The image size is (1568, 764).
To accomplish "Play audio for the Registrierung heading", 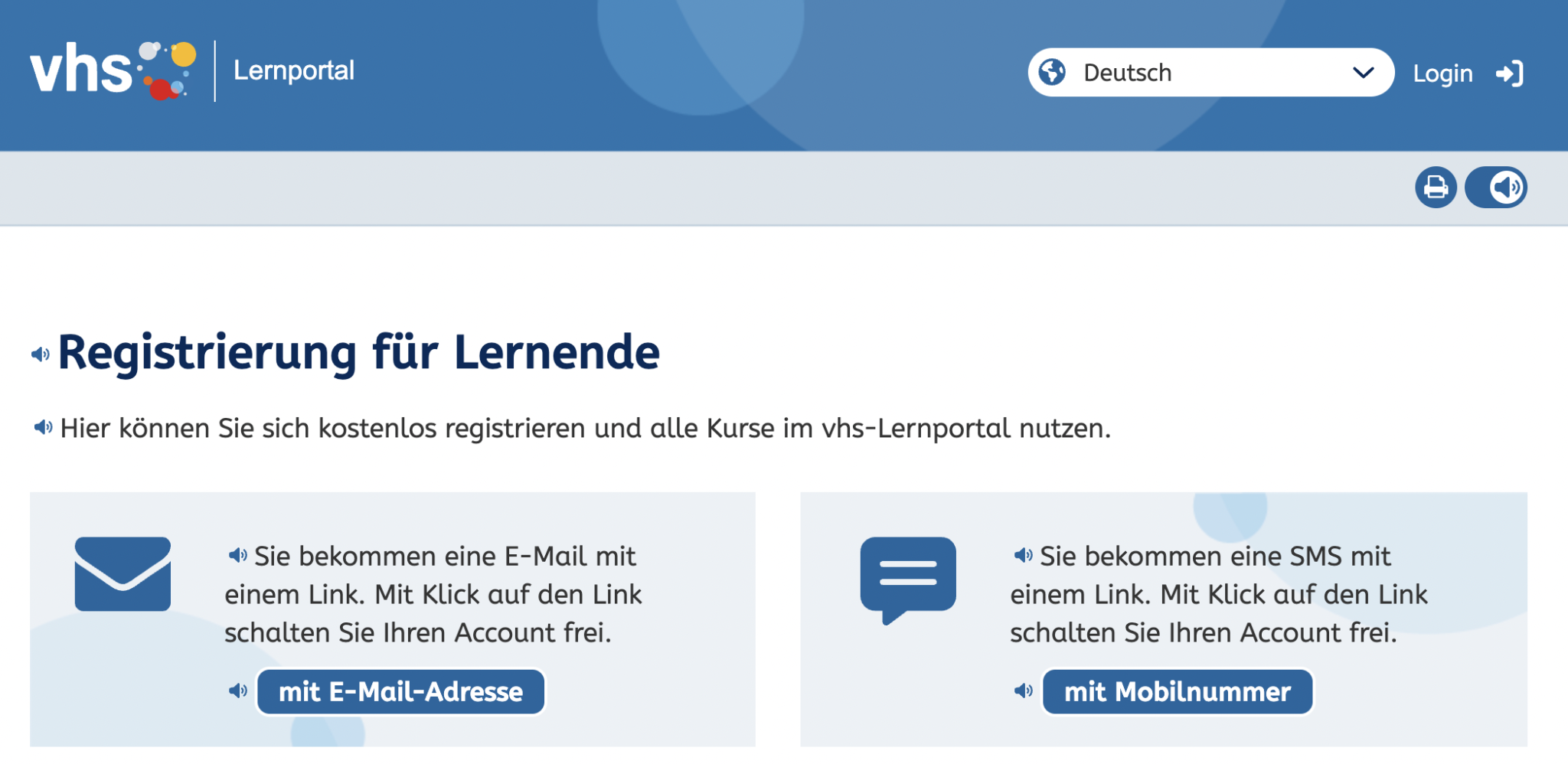I will (x=41, y=354).
